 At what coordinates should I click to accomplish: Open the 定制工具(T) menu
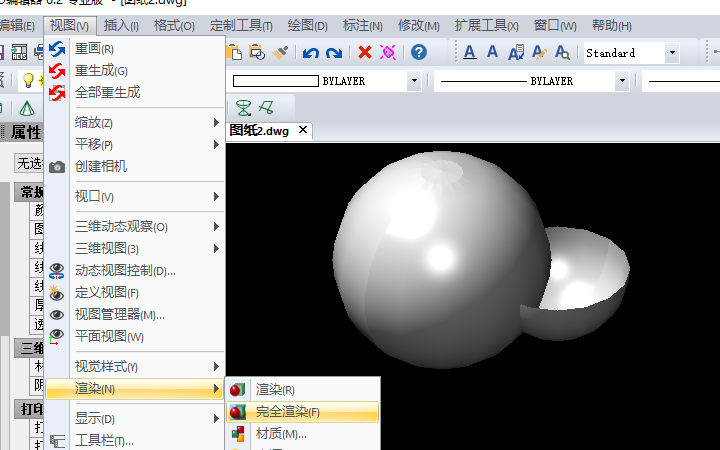pyautogui.click(x=241, y=26)
